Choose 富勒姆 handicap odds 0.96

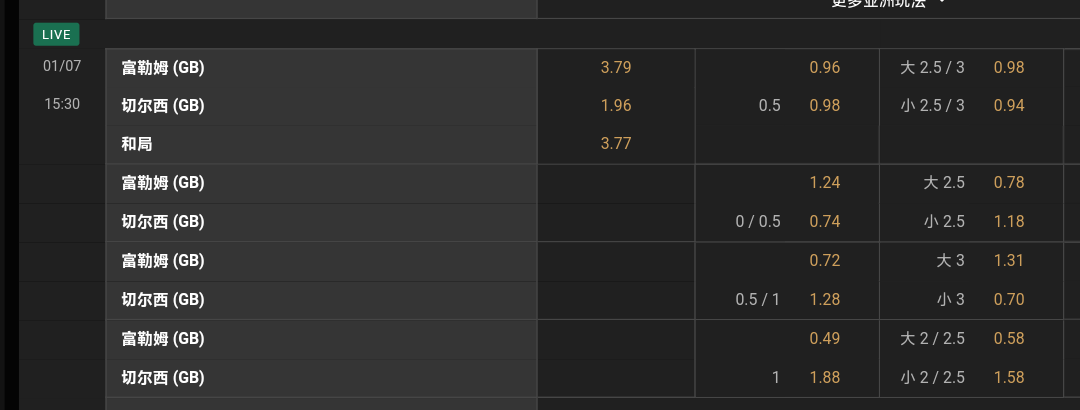point(824,68)
